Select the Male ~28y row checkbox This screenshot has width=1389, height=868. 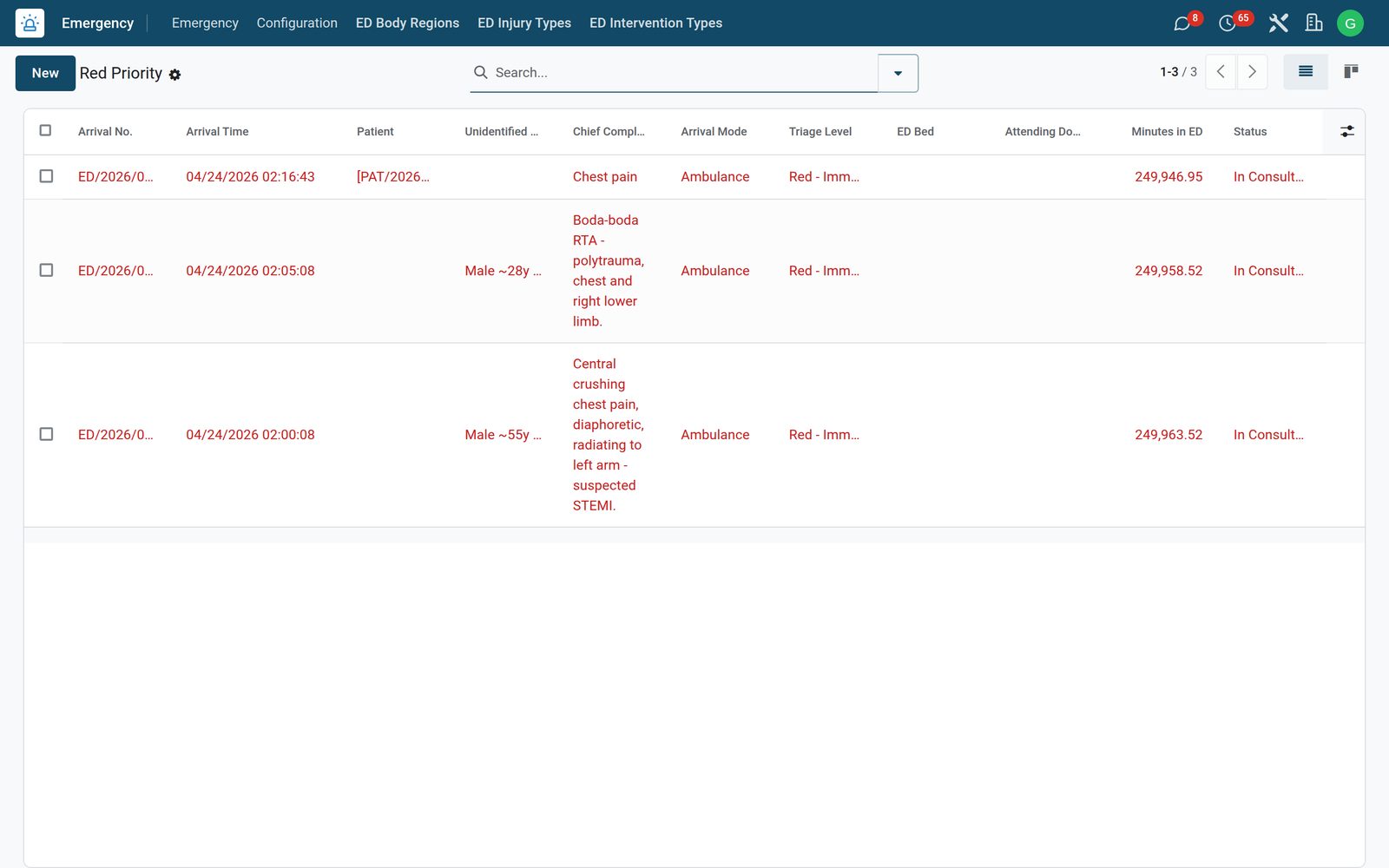pyautogui.click(x=46, y=270)
